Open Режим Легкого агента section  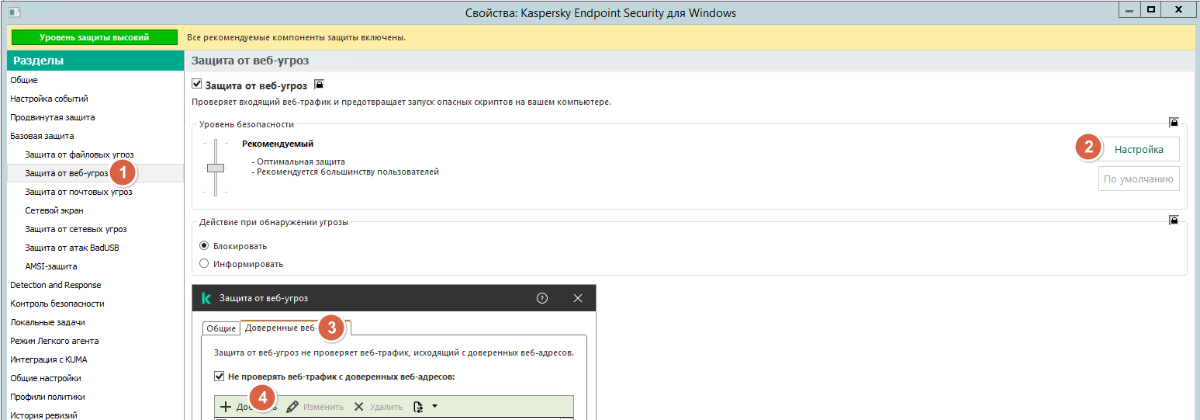54,341
